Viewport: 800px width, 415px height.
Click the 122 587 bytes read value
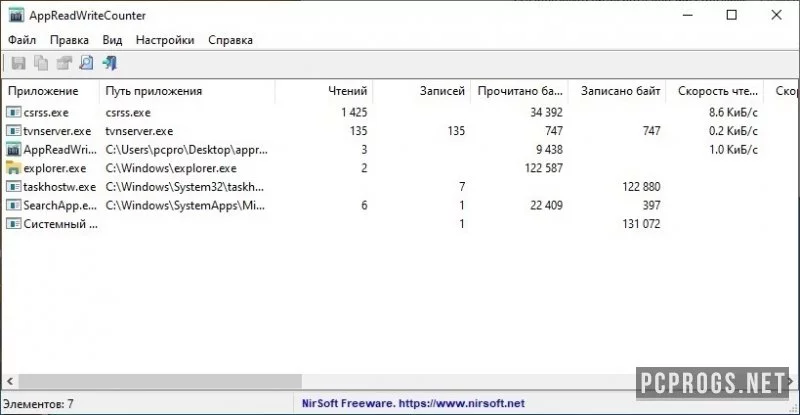[x=543, y=168]
